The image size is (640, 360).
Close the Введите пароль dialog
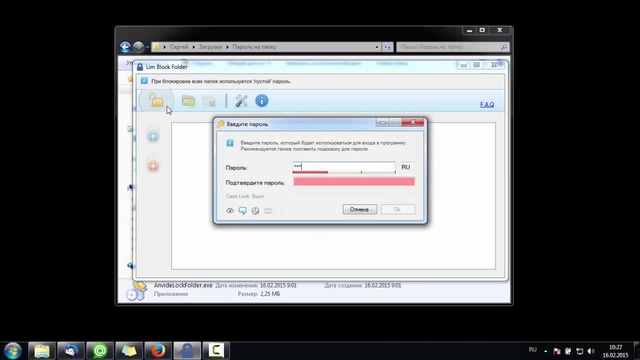coord(413,122)
